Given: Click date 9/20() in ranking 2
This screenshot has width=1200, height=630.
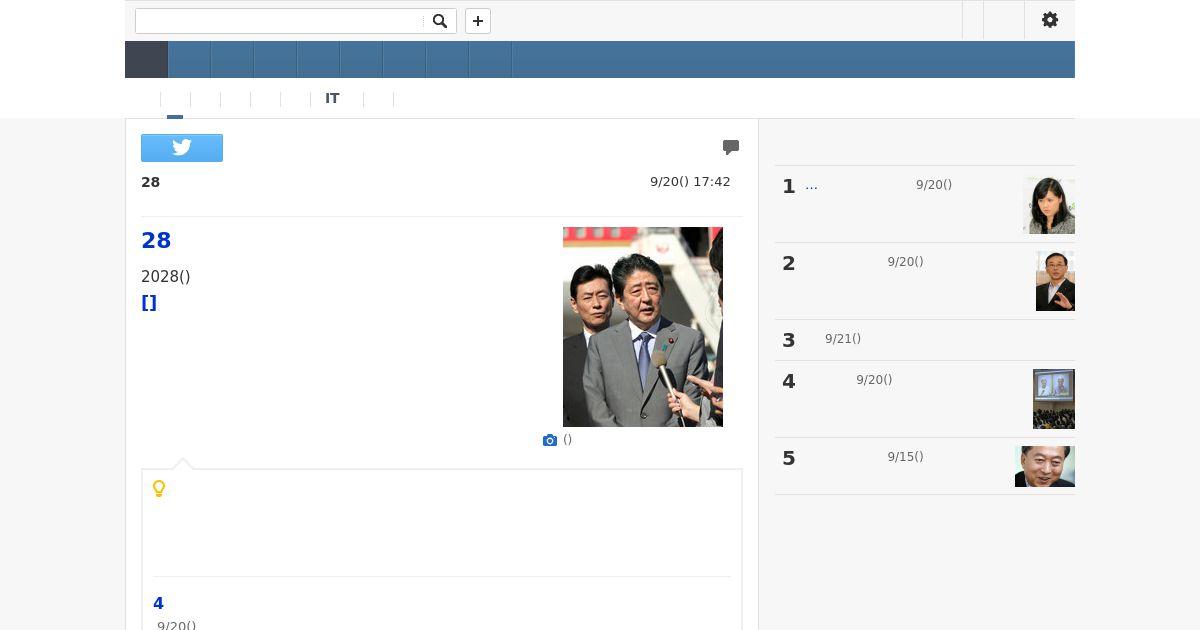Looking at the screenshot, I should pyautogui.click(x=905, y=262).
